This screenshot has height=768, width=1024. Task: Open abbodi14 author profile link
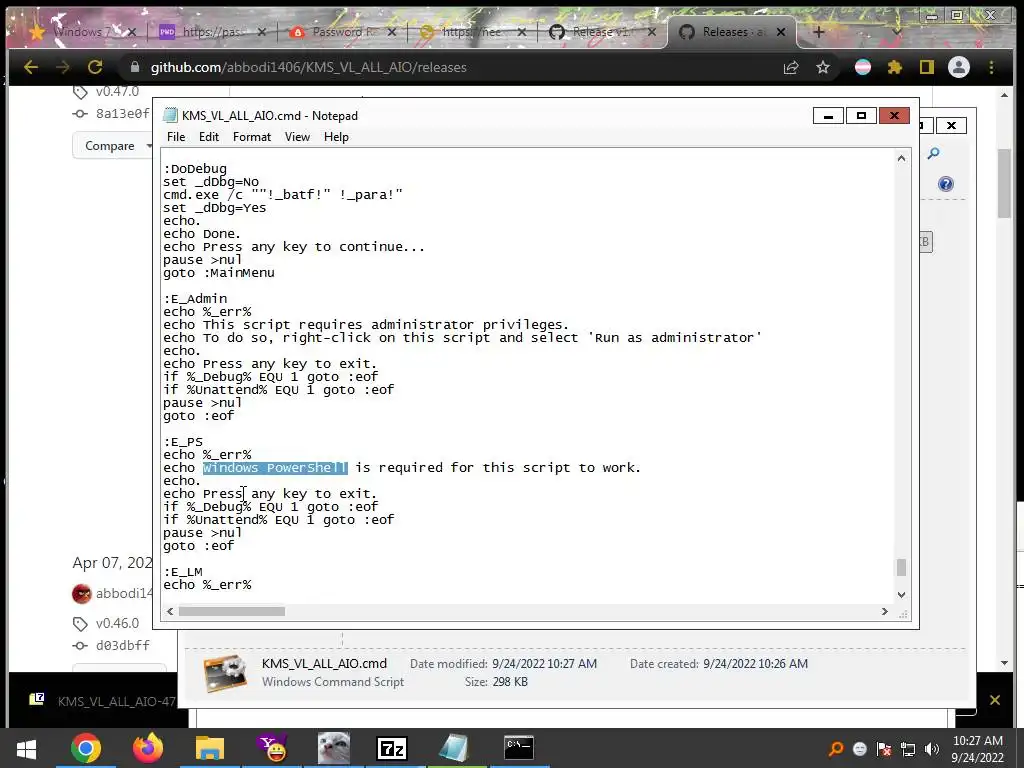pos(123,593)
